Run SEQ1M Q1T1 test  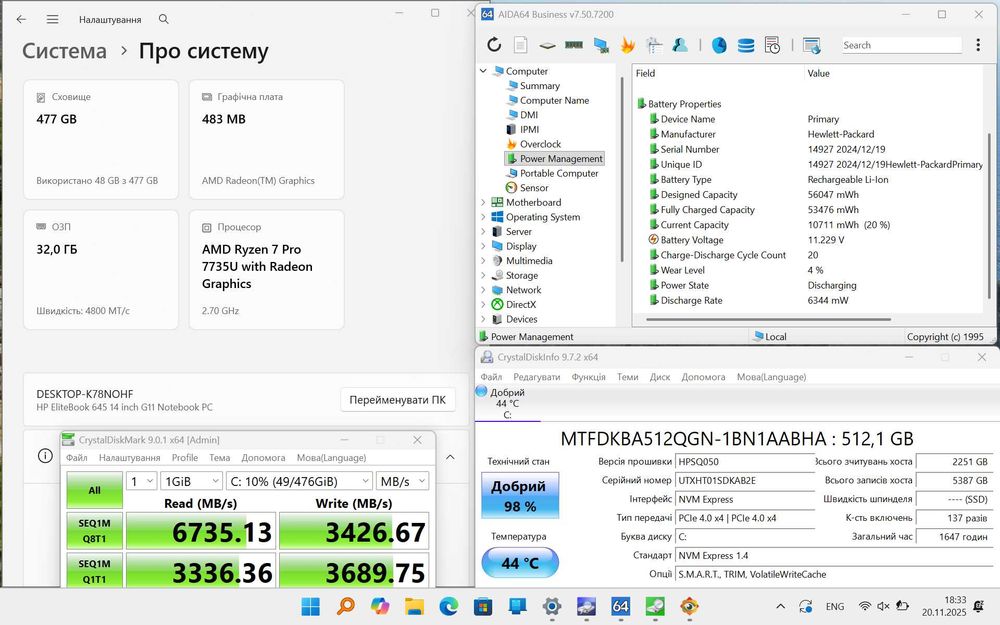(x=94, y=571)
